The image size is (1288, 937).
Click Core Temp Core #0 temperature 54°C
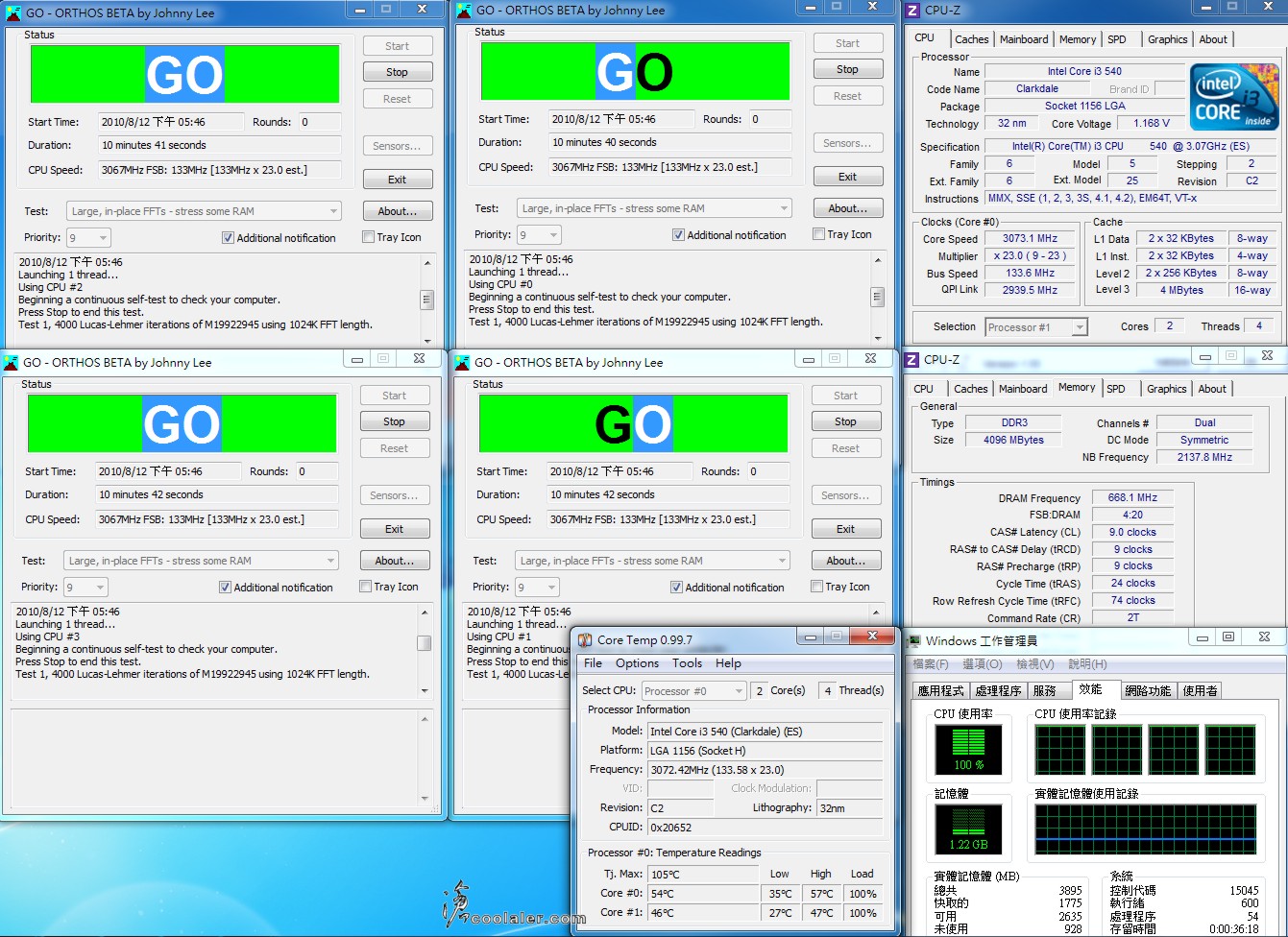703,894
